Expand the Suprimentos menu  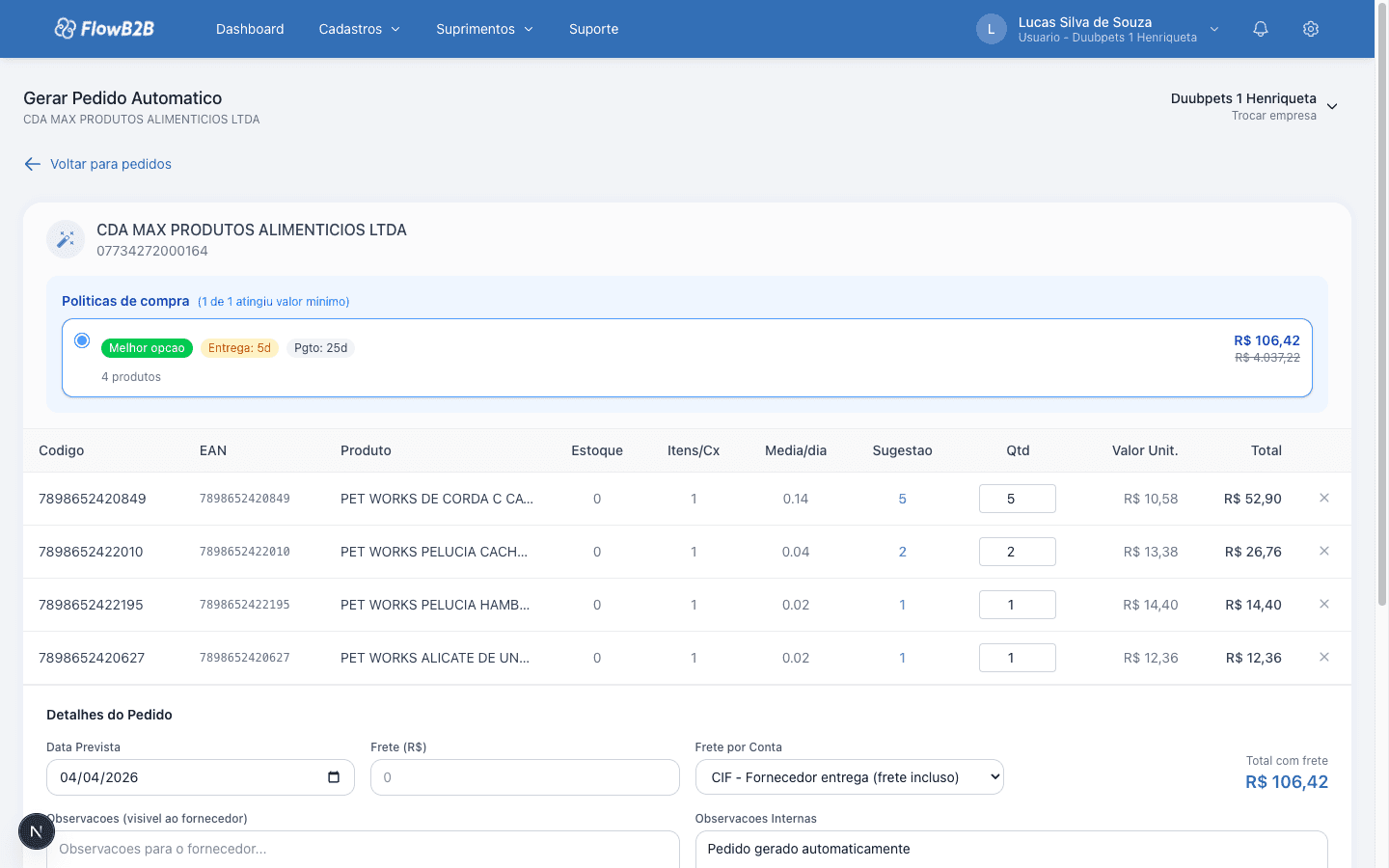click(484, 29)
